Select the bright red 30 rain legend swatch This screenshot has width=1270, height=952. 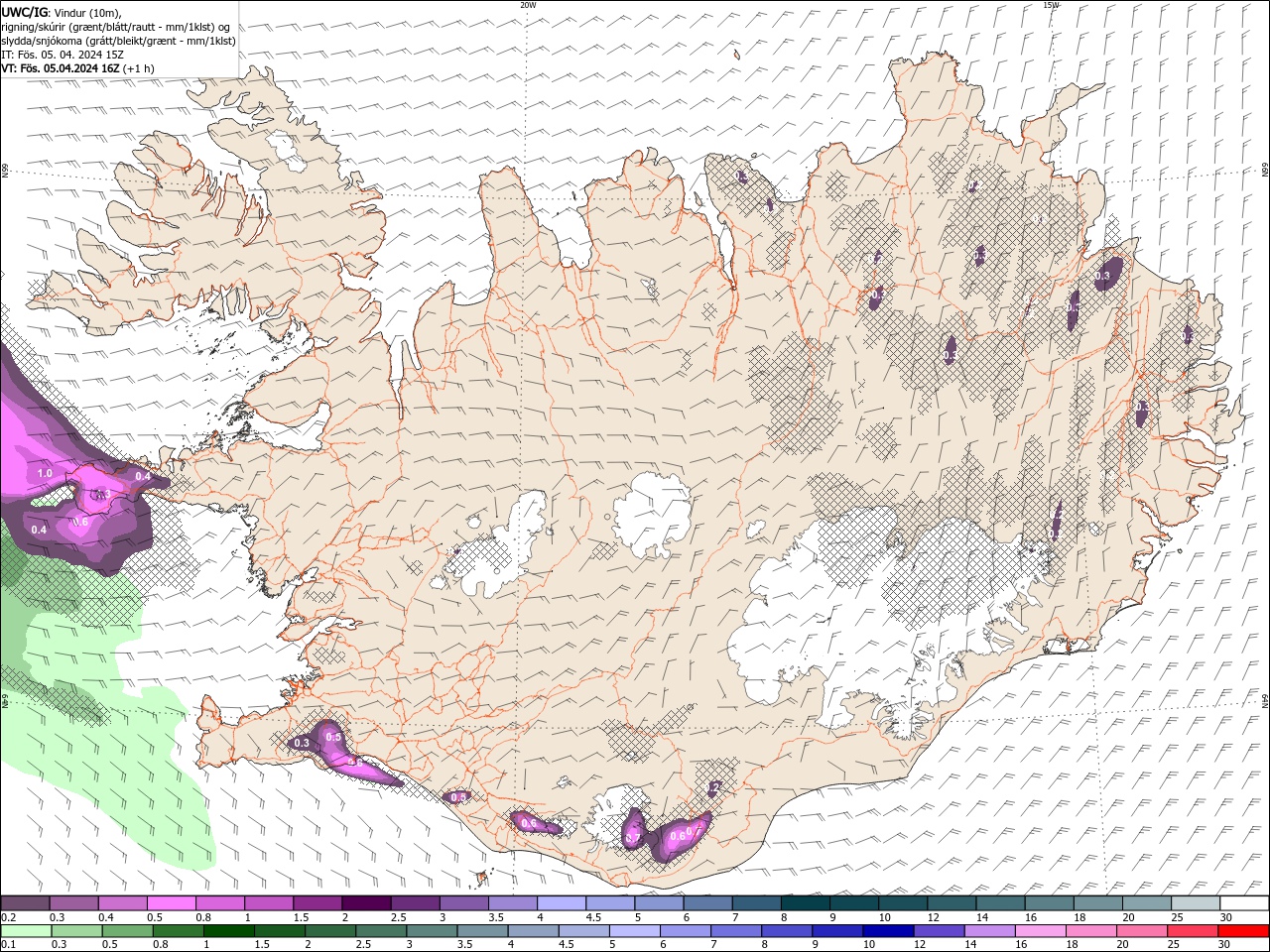[1243, 931]
